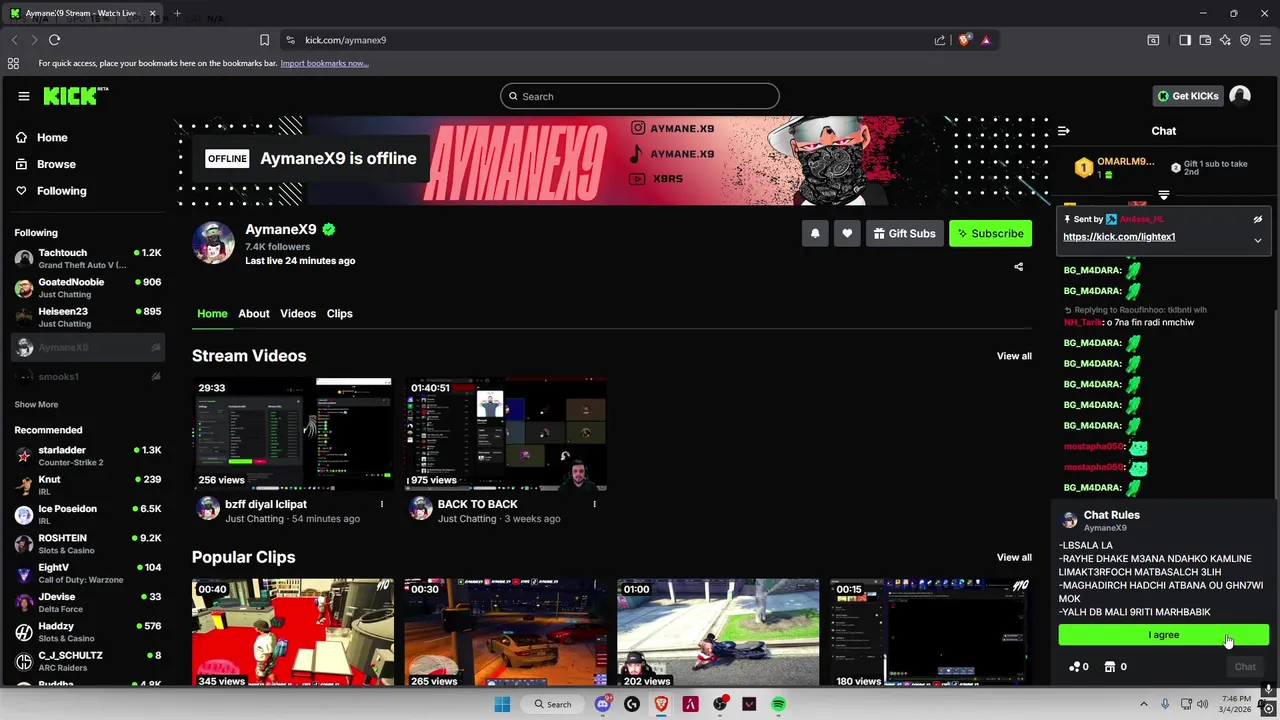Click the I agree chat rules button

tap(1164, 635)
